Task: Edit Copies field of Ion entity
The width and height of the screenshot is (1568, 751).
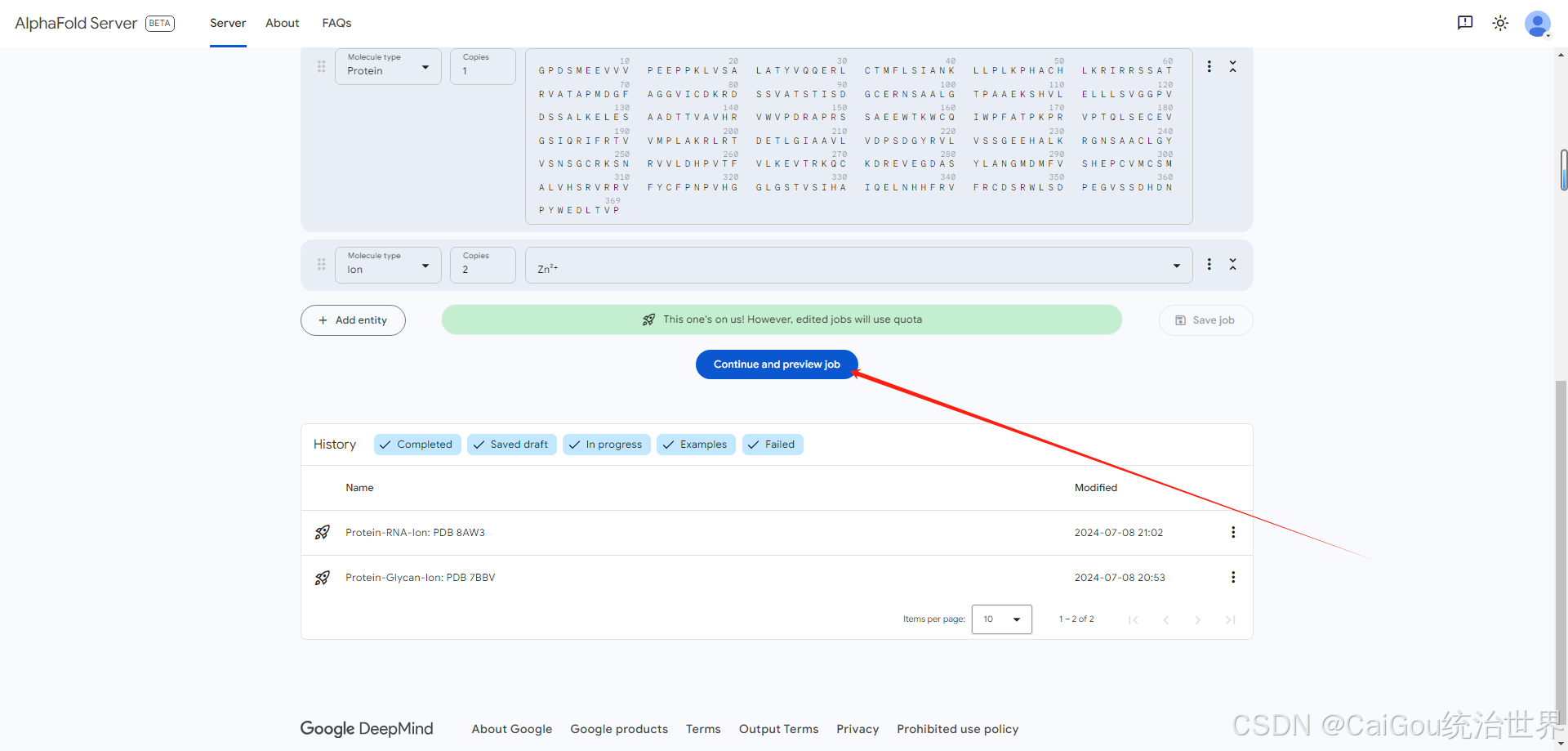Action: point(483,265)
